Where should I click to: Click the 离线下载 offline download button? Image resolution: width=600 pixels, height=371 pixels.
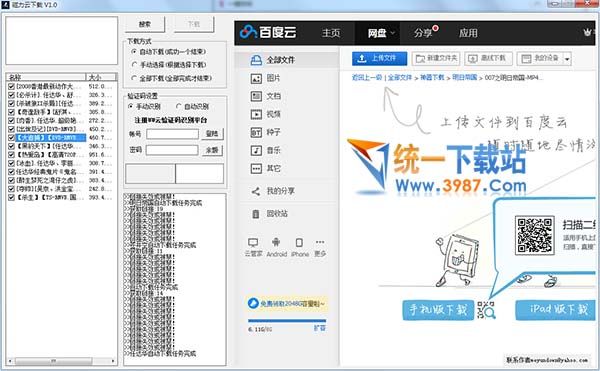pos(488,59)
